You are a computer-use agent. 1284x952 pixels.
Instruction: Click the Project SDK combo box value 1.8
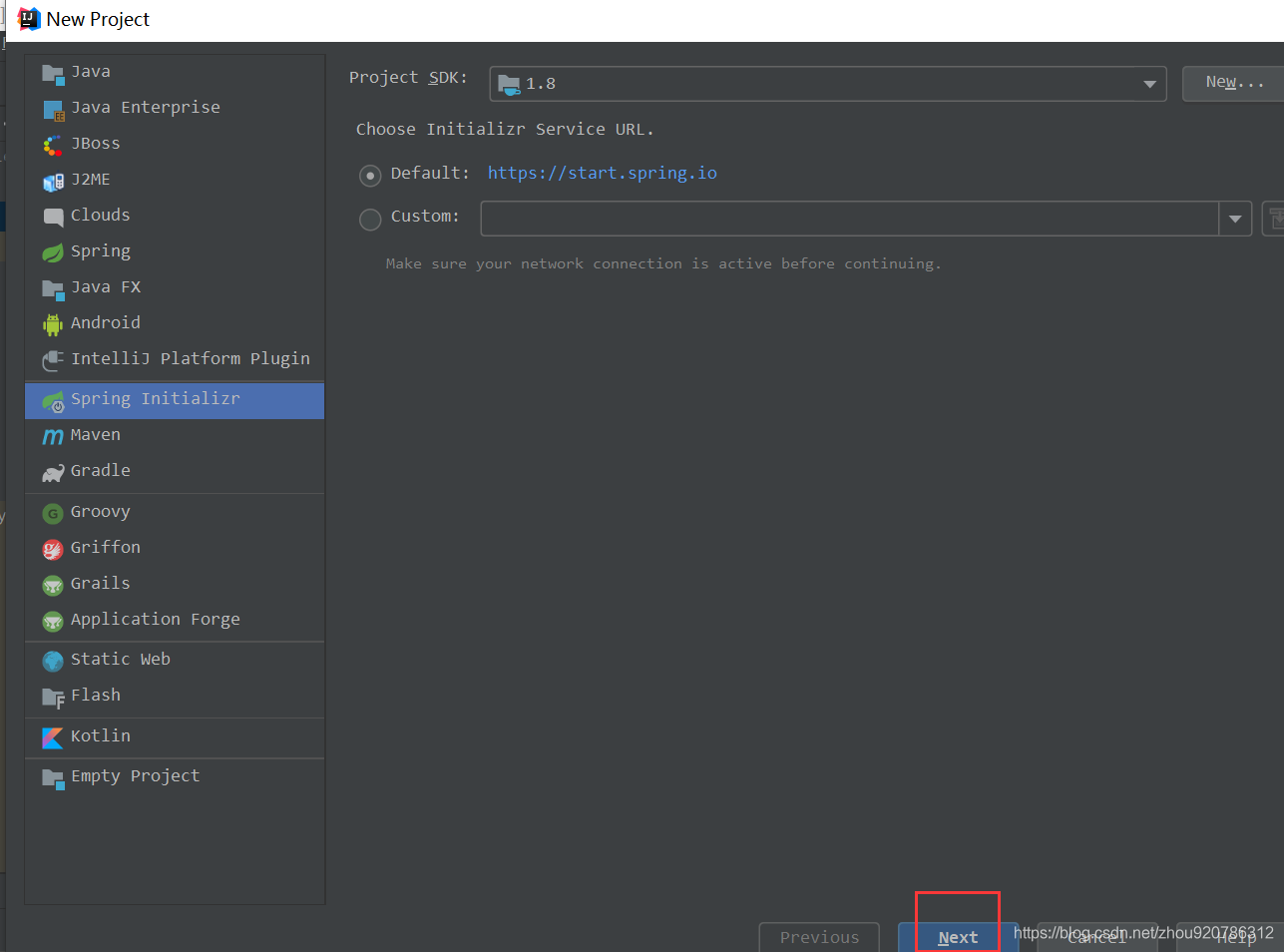(827, 84)
